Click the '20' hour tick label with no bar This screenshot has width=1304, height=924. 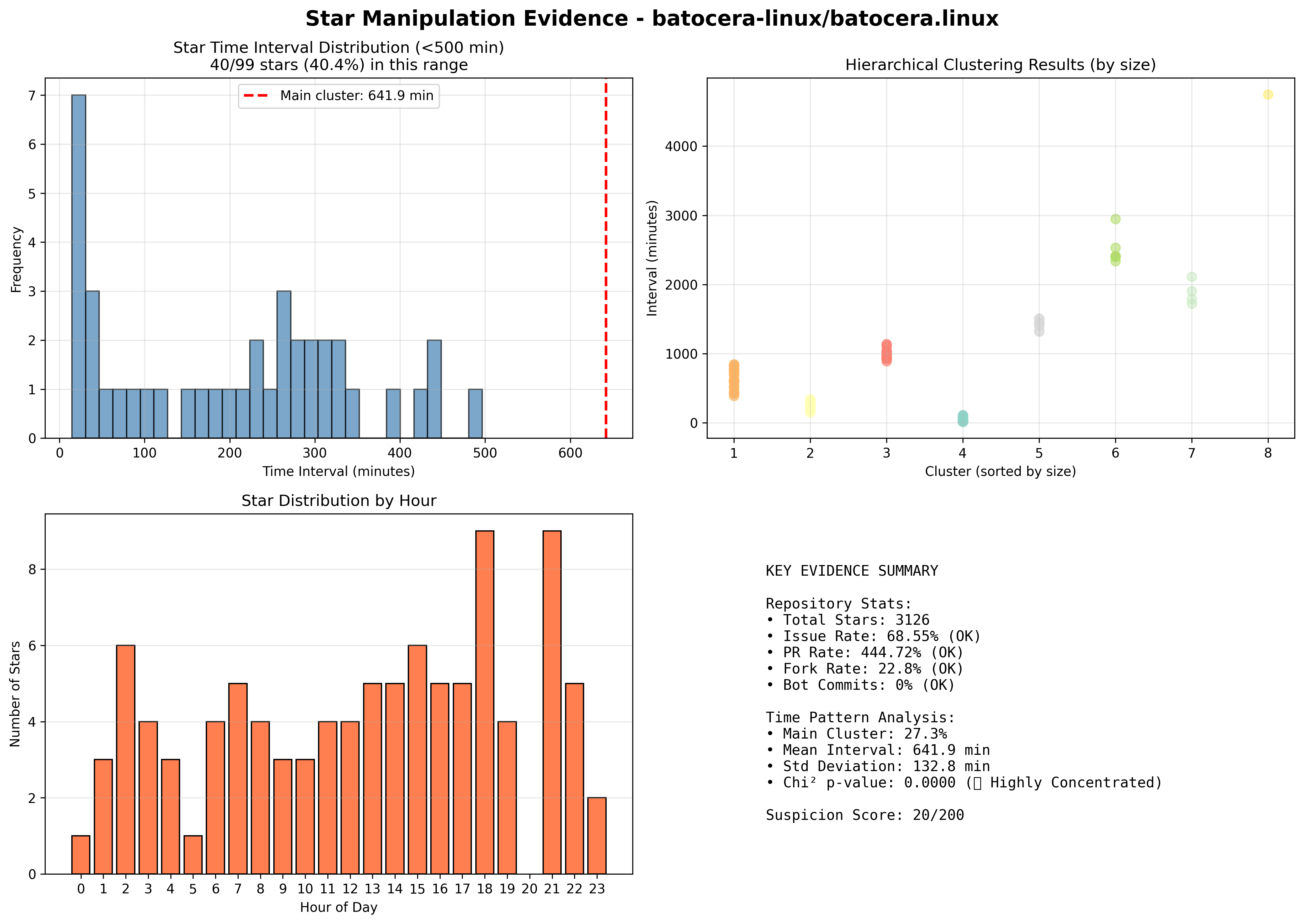point(529,889)
